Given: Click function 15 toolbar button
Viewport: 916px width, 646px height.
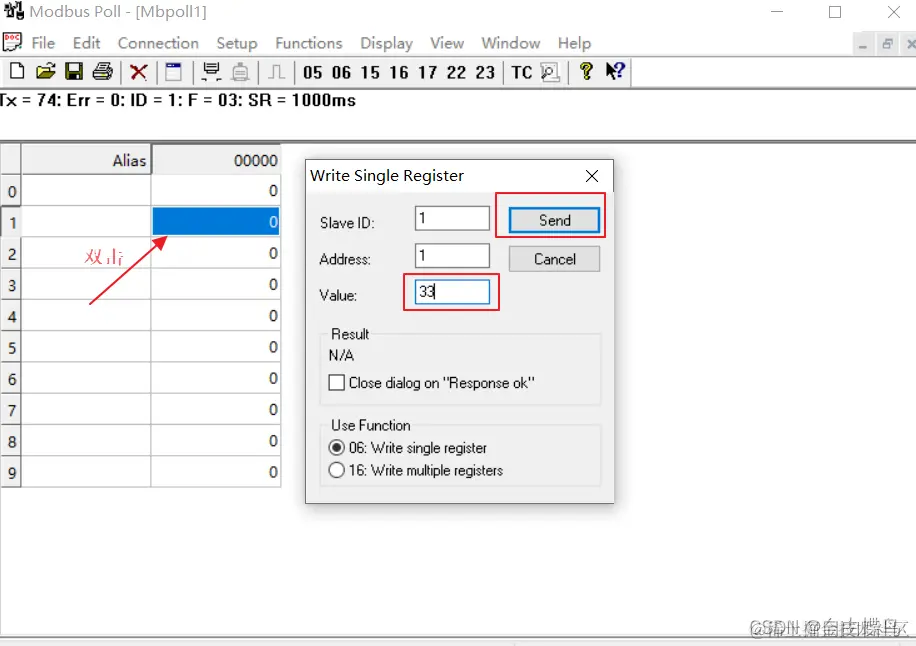Looking at the screenshot, I should coord(370,72).
